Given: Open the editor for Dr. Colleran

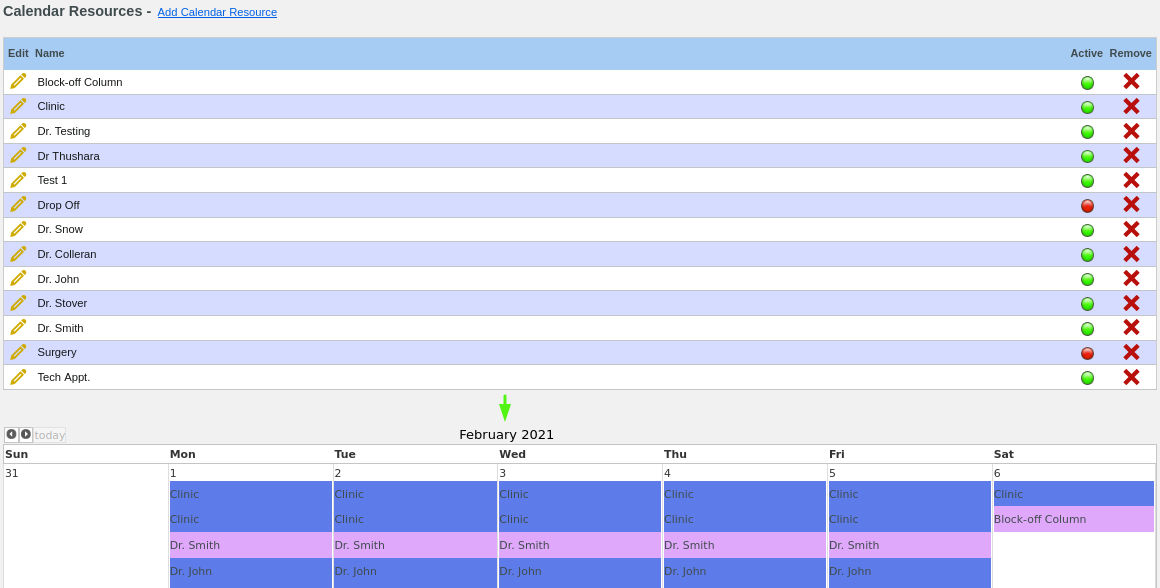Looking at the screenshot, I should point(18,254).
